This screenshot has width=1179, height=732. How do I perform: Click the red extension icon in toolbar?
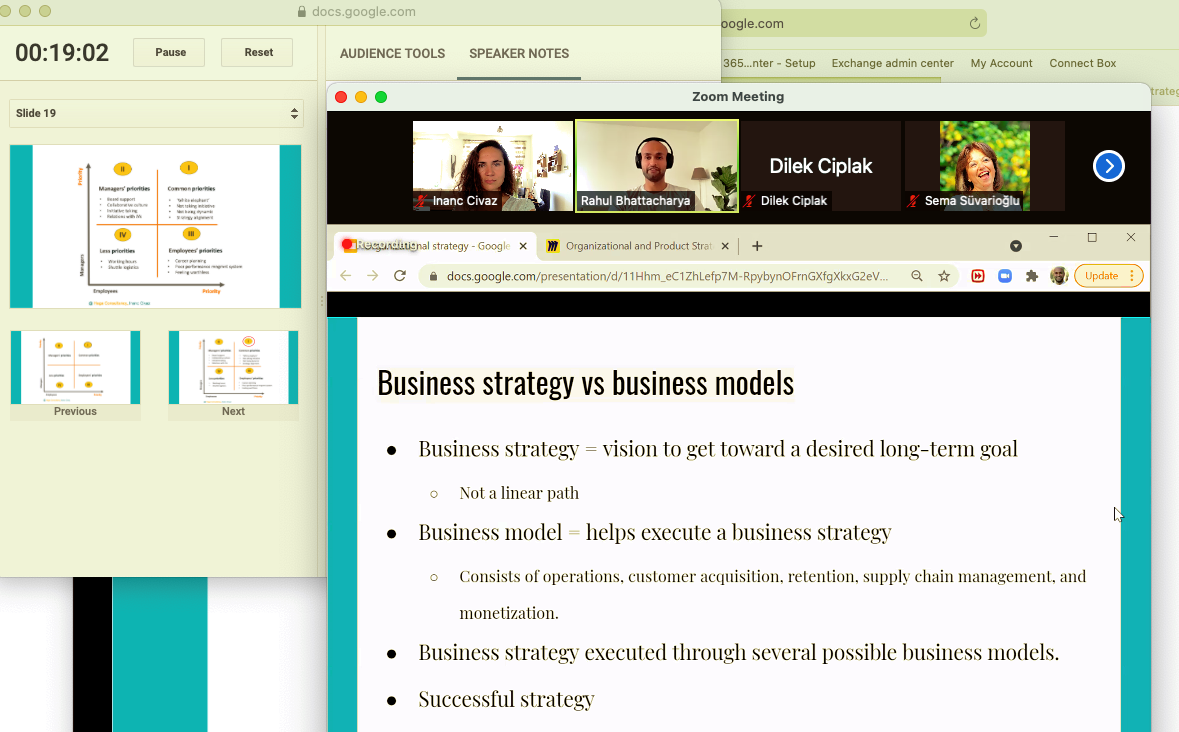point(978,276)
